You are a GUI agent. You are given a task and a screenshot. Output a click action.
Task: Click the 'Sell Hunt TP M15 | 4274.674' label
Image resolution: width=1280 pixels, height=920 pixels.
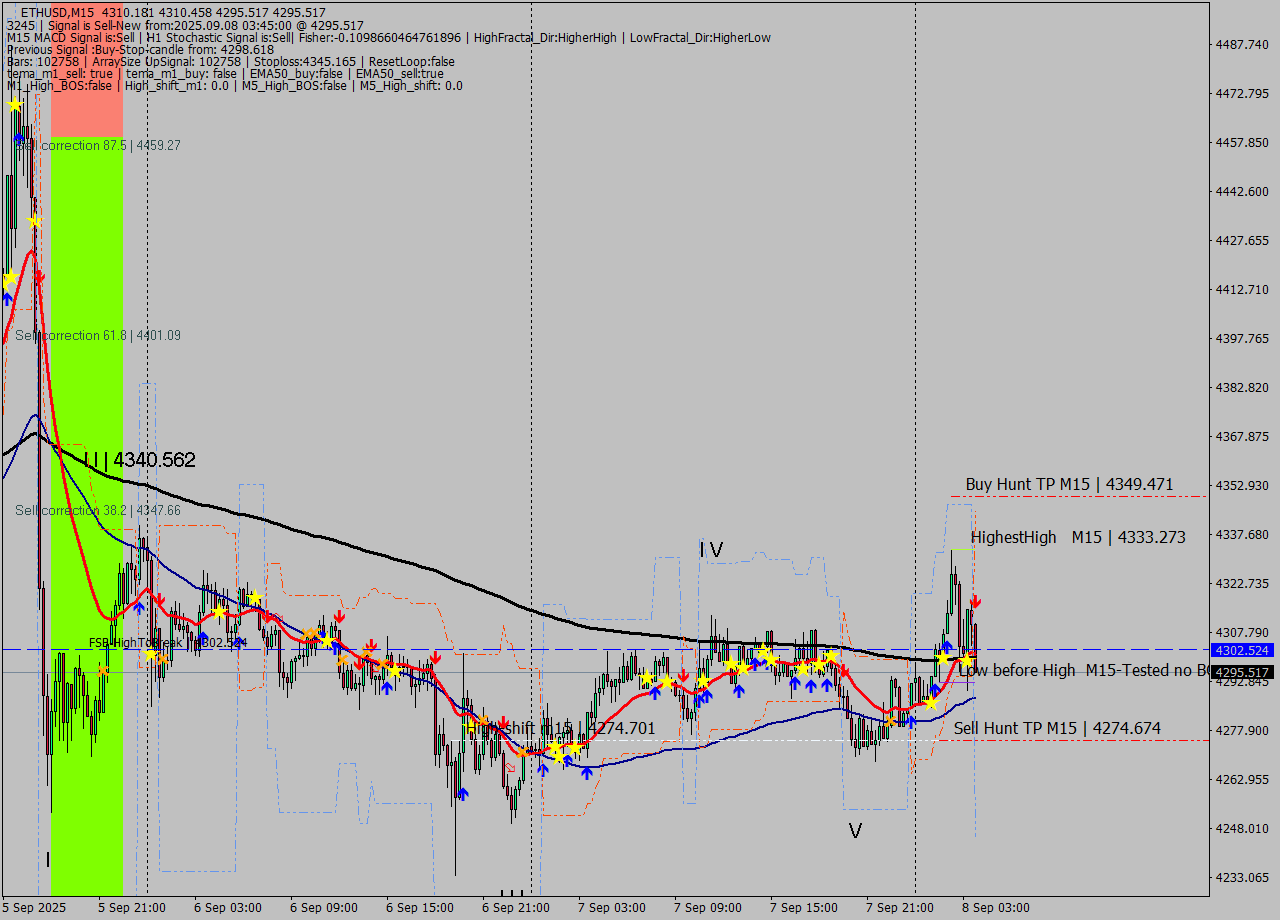point(1057,728)
